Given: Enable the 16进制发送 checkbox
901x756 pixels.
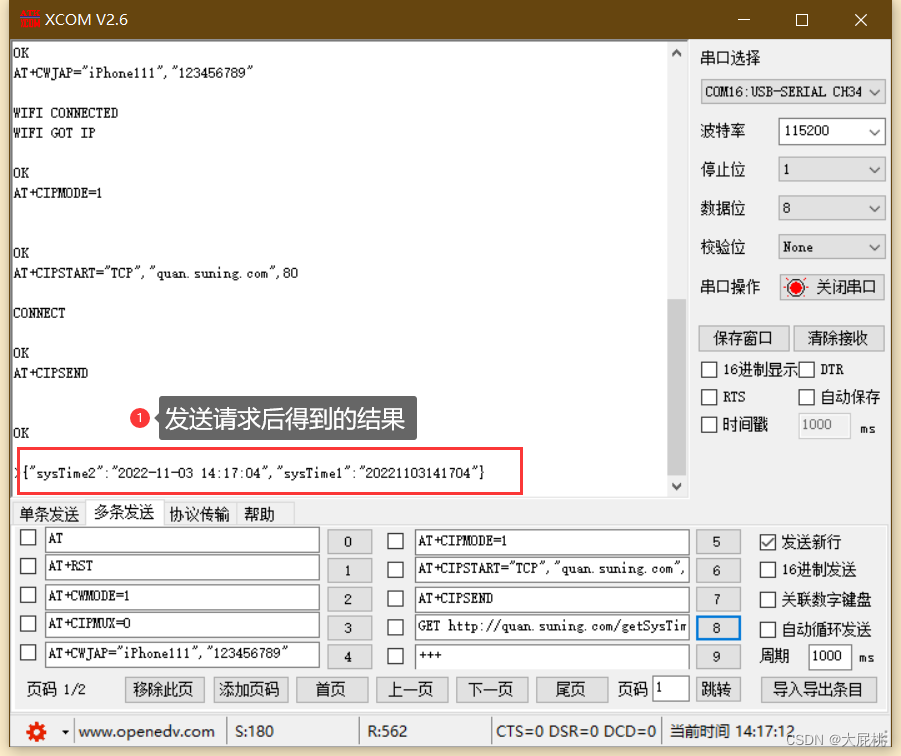Looking at the screenshot, I should (x=768, y=570).
